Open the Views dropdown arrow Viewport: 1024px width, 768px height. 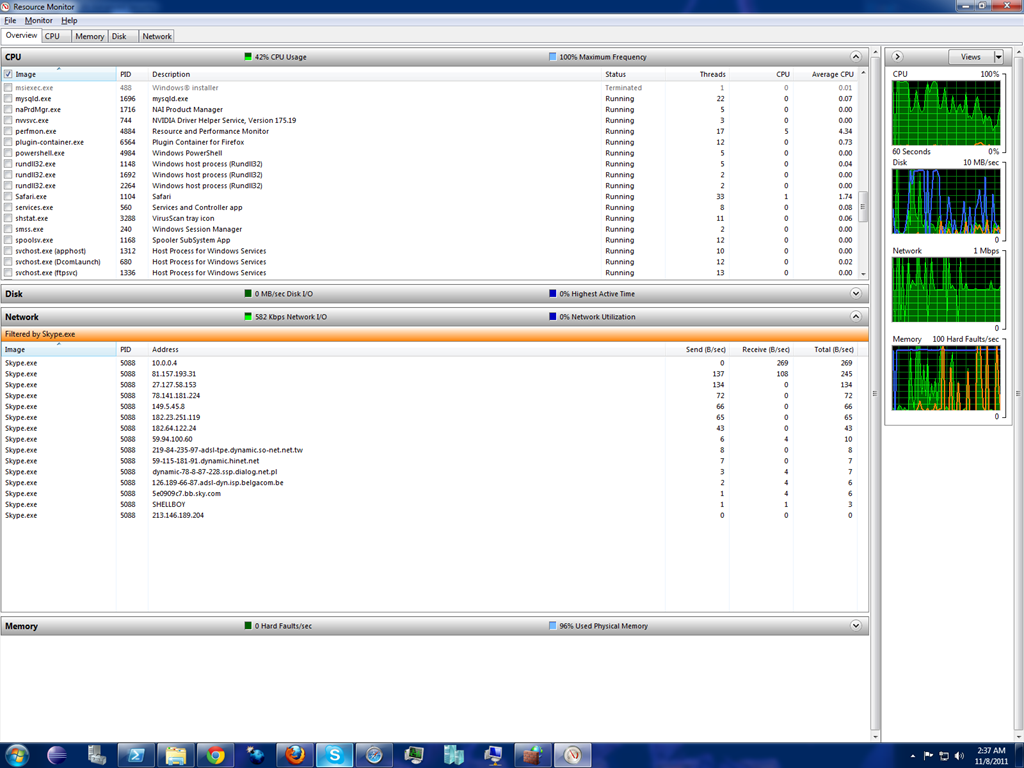(998, 57)
